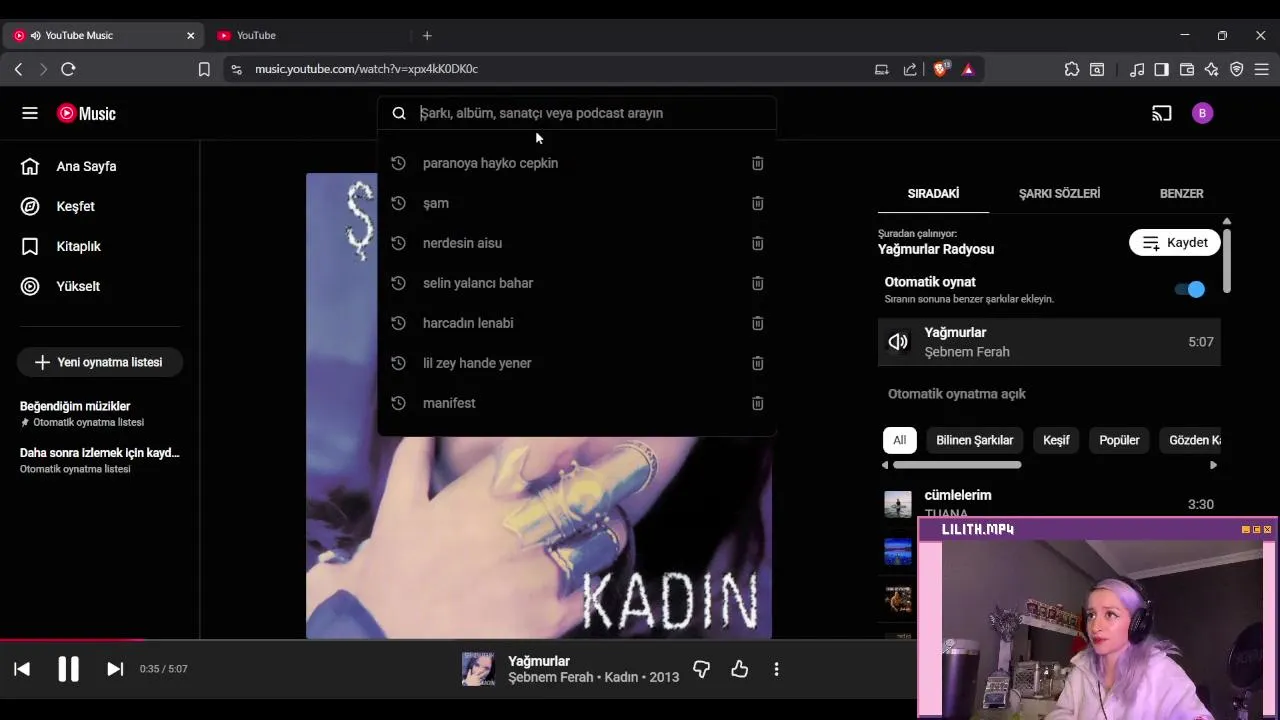Select Bilinen Şarkılar filter chip
Viewport: 1280px width, 720px height.
click(x=975, y=440)
